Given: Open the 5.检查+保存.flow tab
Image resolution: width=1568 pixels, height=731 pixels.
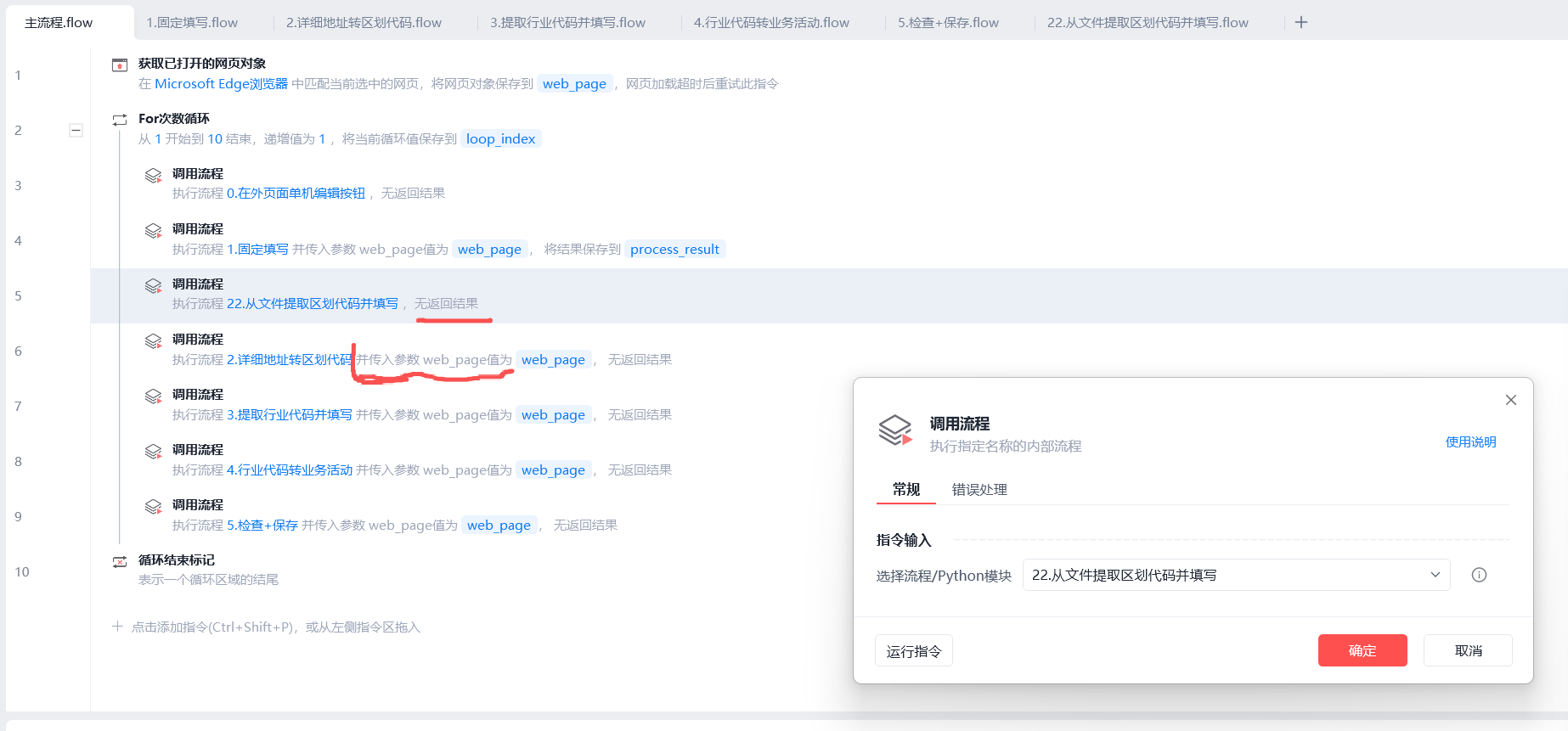Looking at the screenshot, I should coord(948,22).
